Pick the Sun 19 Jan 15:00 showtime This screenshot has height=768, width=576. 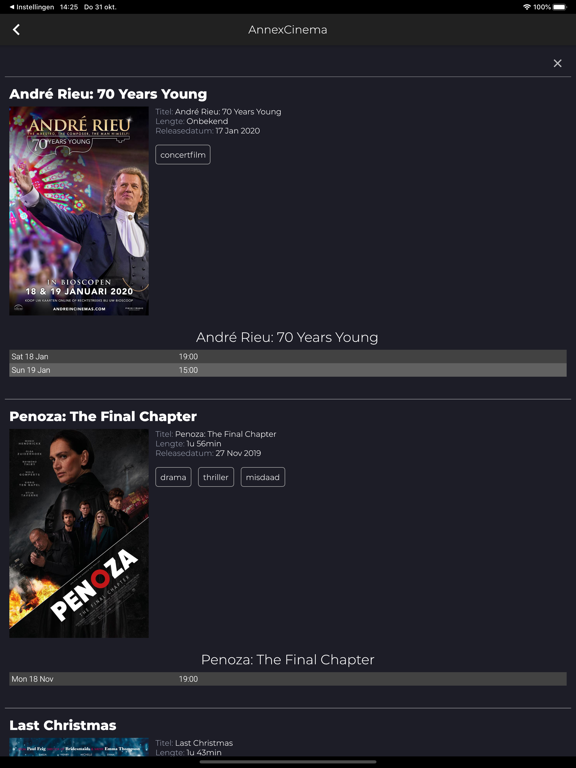(x=288, y=370)
